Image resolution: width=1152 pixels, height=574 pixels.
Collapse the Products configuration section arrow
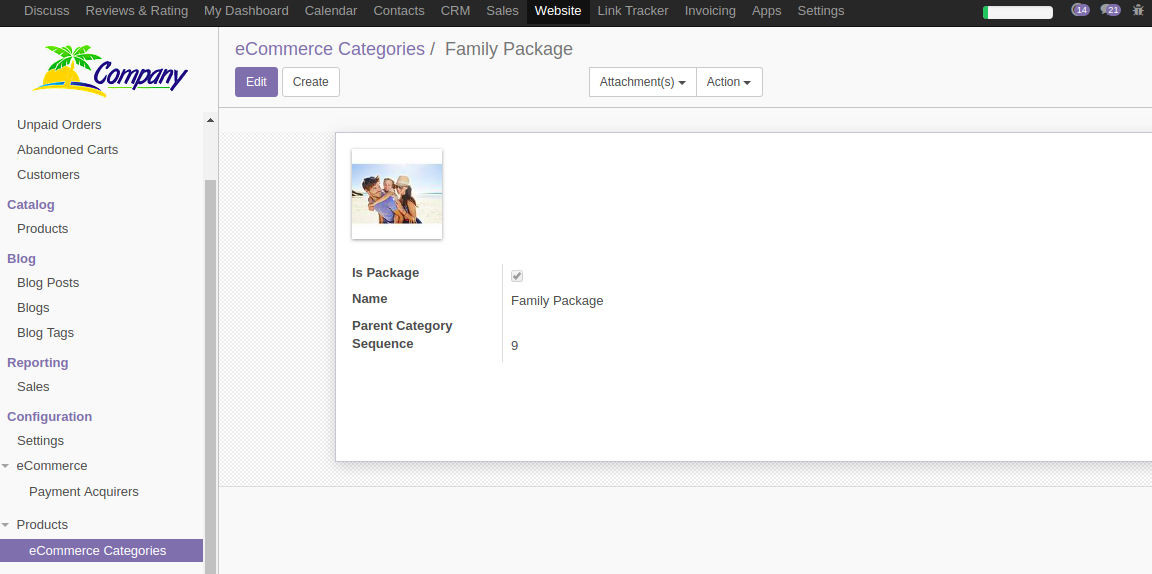pyautogui.click(x=6, y=525)
